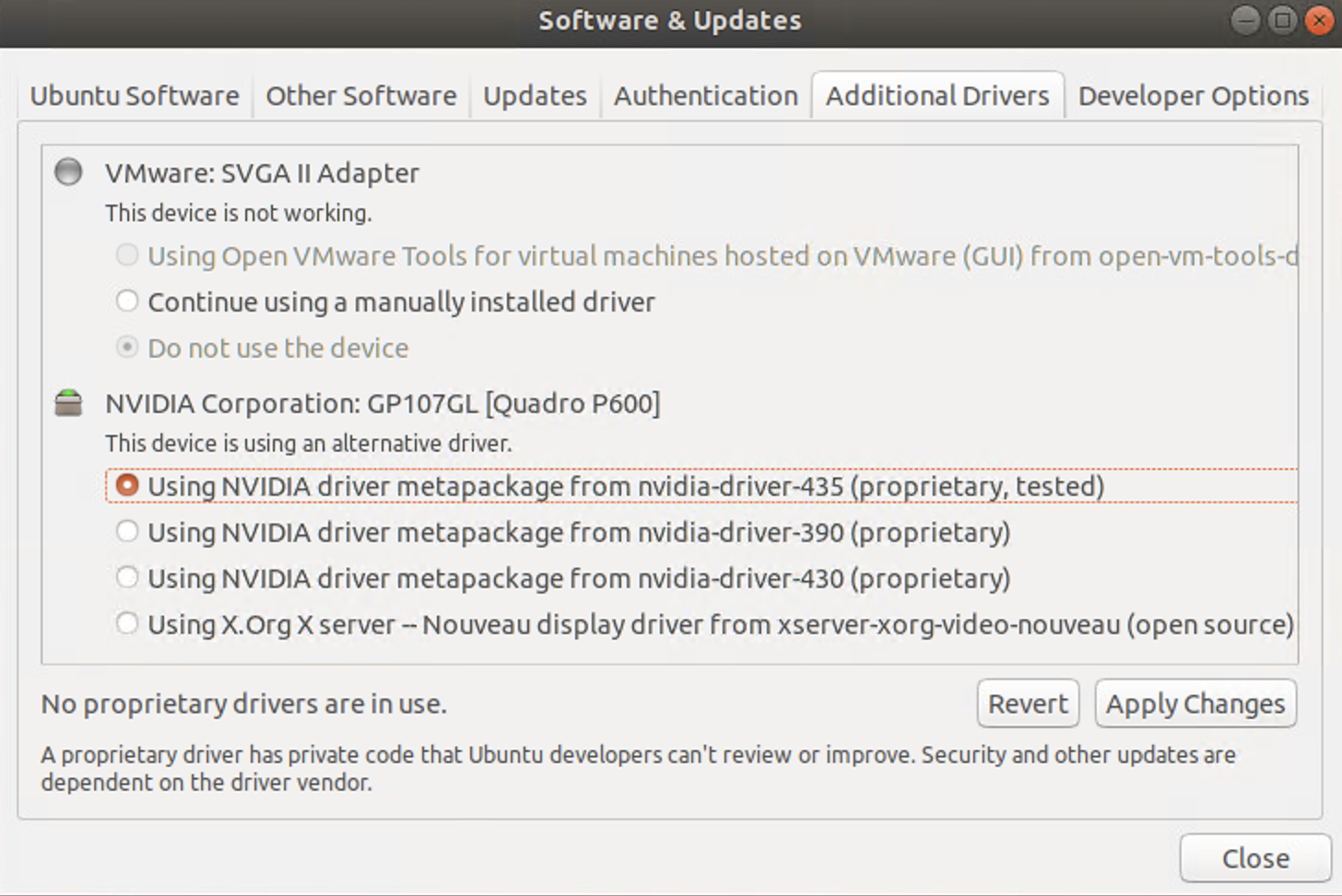
Task: Close the window using the red titlebar button
Action: (1319, 20)
